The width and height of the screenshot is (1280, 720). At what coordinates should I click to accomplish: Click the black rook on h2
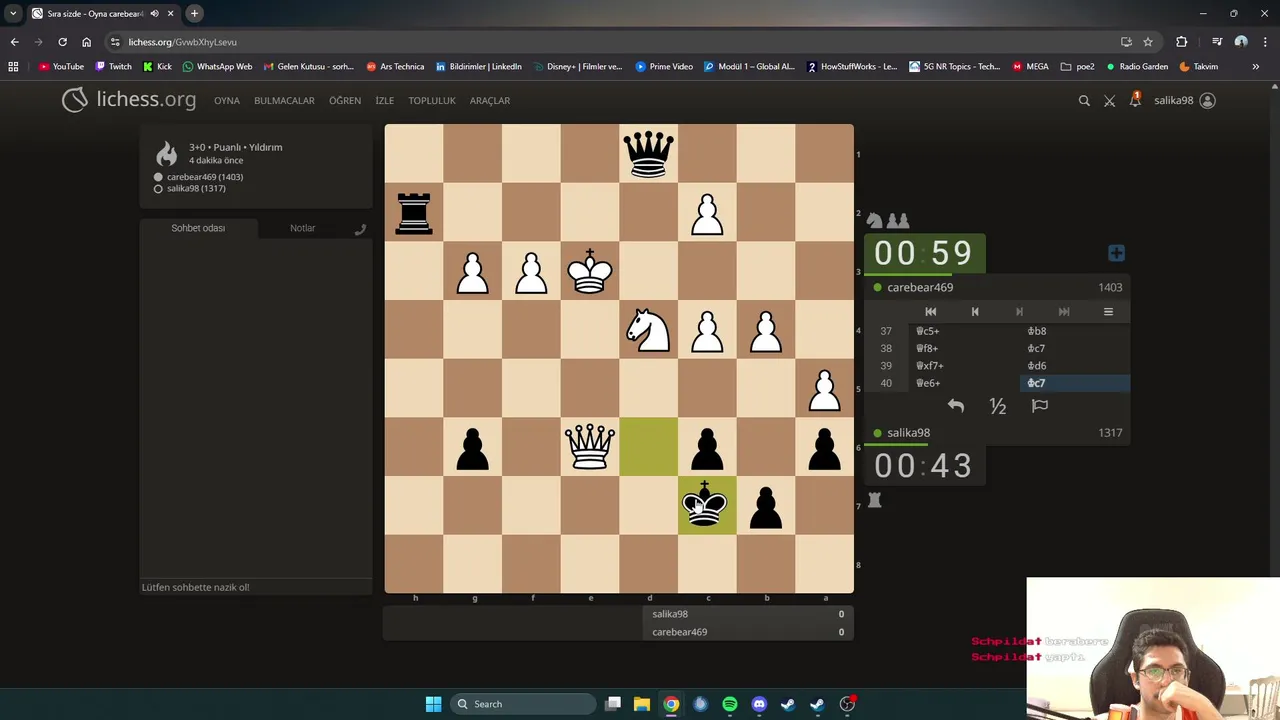point(414,212)
